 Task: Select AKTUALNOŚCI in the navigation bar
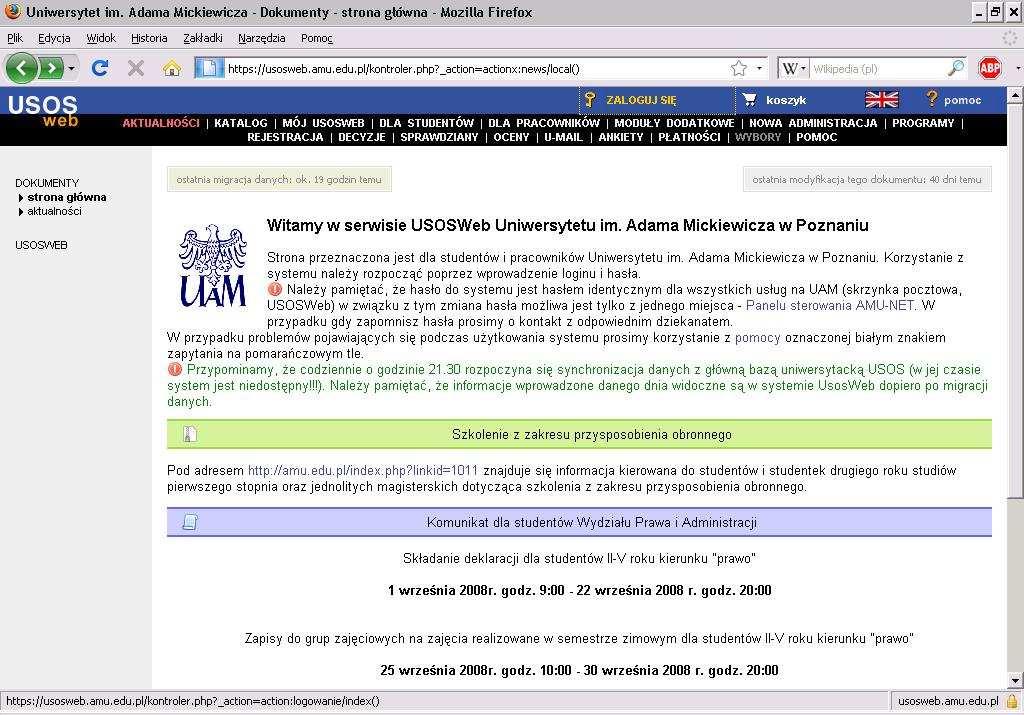[161, 123]
